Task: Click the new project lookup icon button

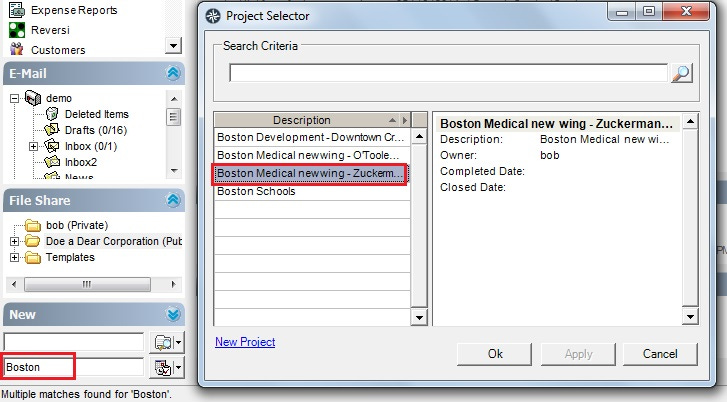Action: click(163, 368)
